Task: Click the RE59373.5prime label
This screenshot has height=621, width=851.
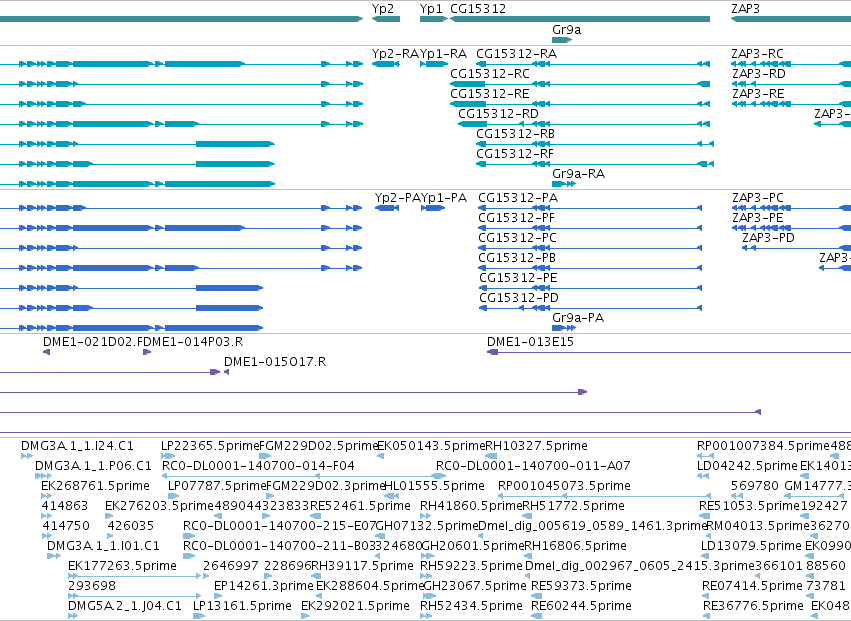Action: [x=581, y=586]
